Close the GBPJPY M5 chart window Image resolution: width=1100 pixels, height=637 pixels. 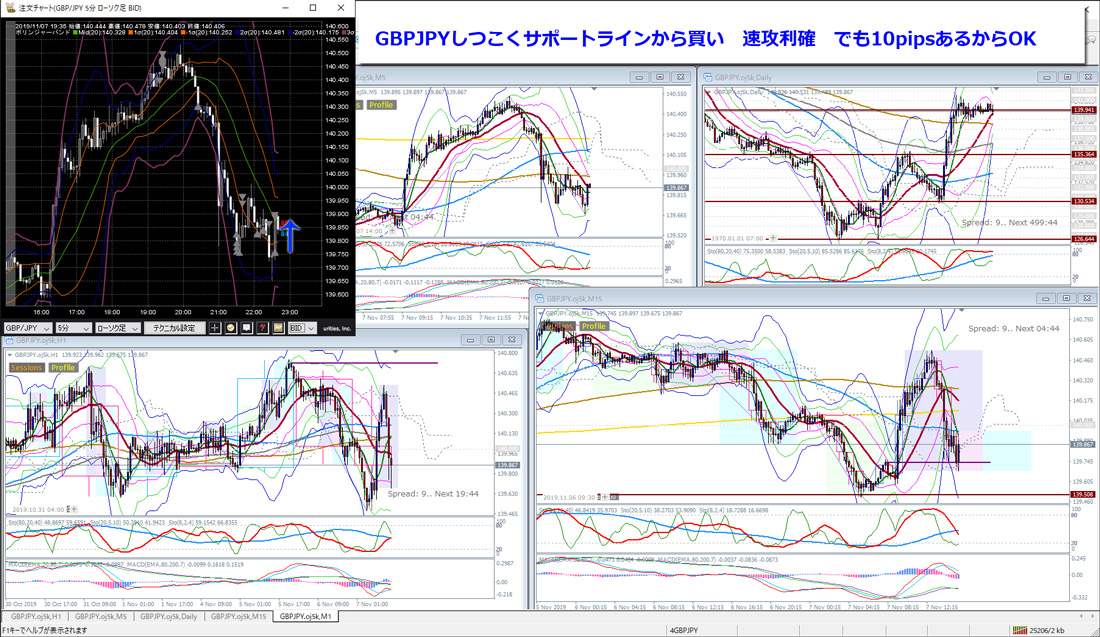(x=680, y=77)
